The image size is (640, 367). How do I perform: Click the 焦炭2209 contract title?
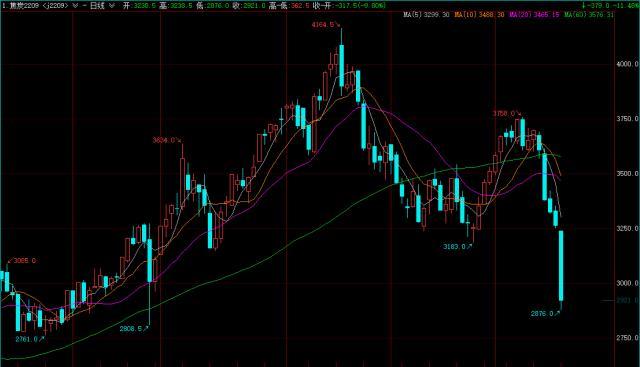[24, 6]
